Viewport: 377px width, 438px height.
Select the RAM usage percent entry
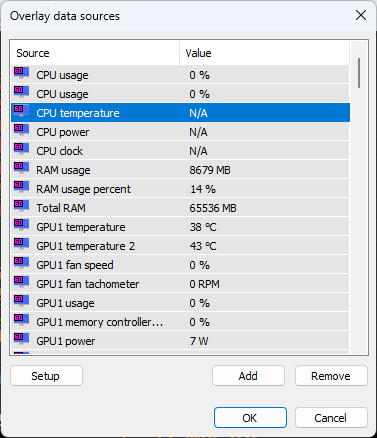tap(180, 189)
